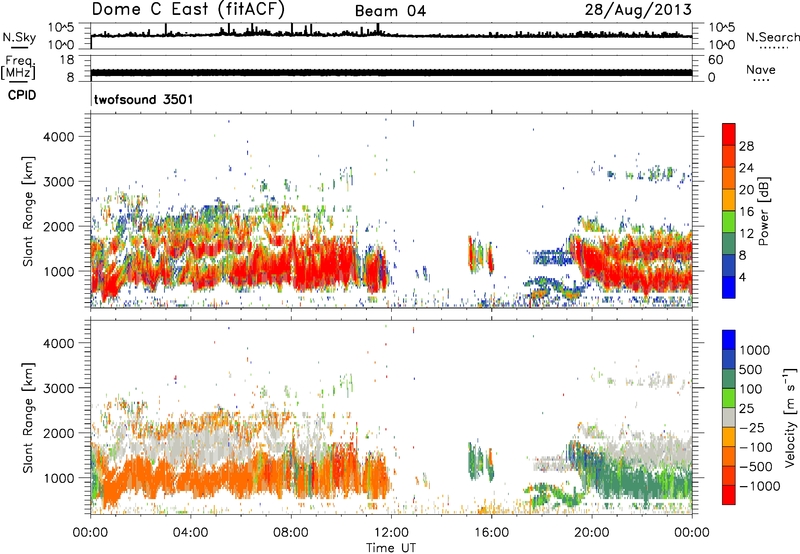Click the 4 dB label on Power colorbar
800x554 pixels.
click(742, 277)
